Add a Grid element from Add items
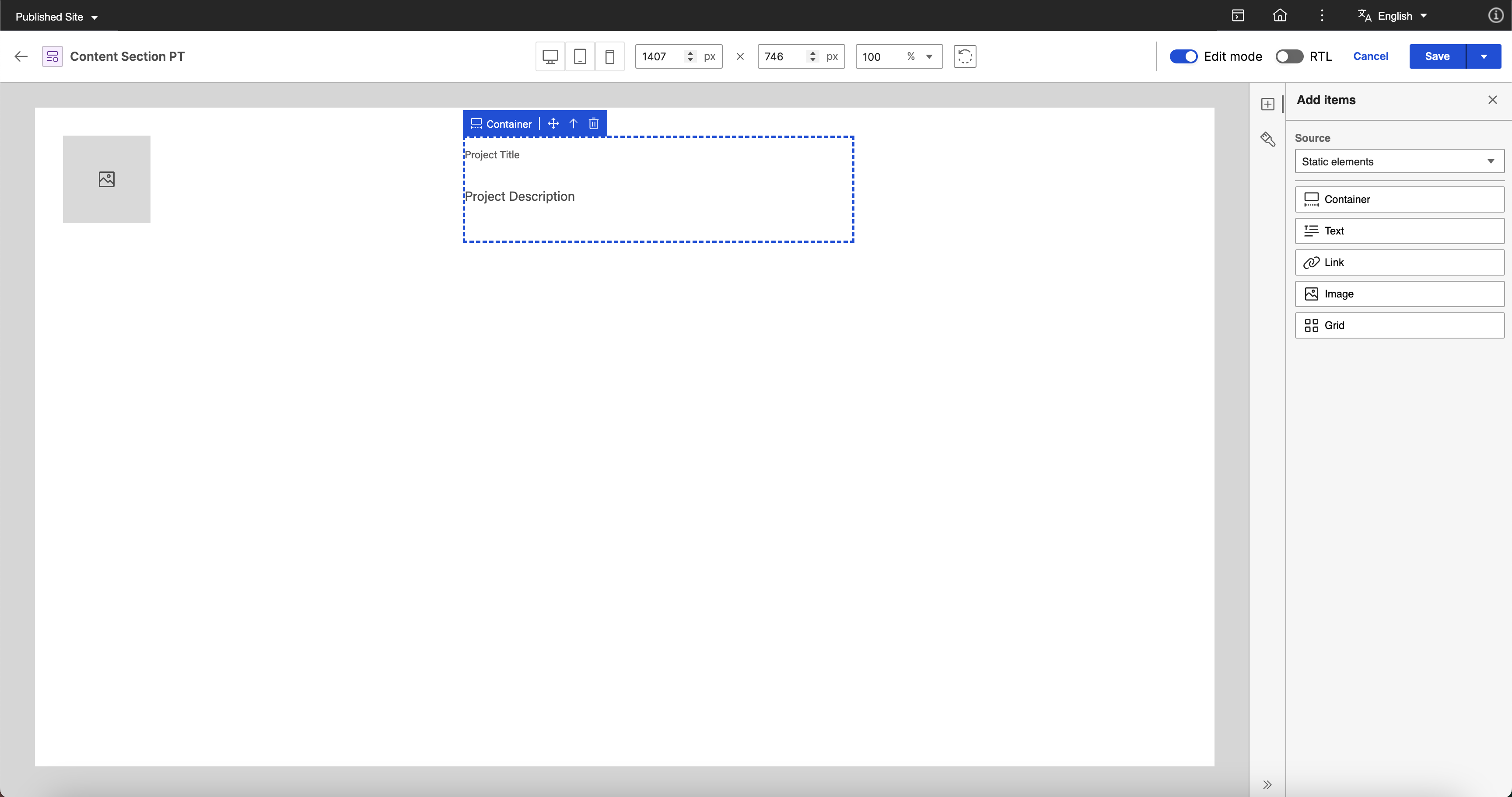This screenshot has width=1512, height=797. (x=1399, y=325)
